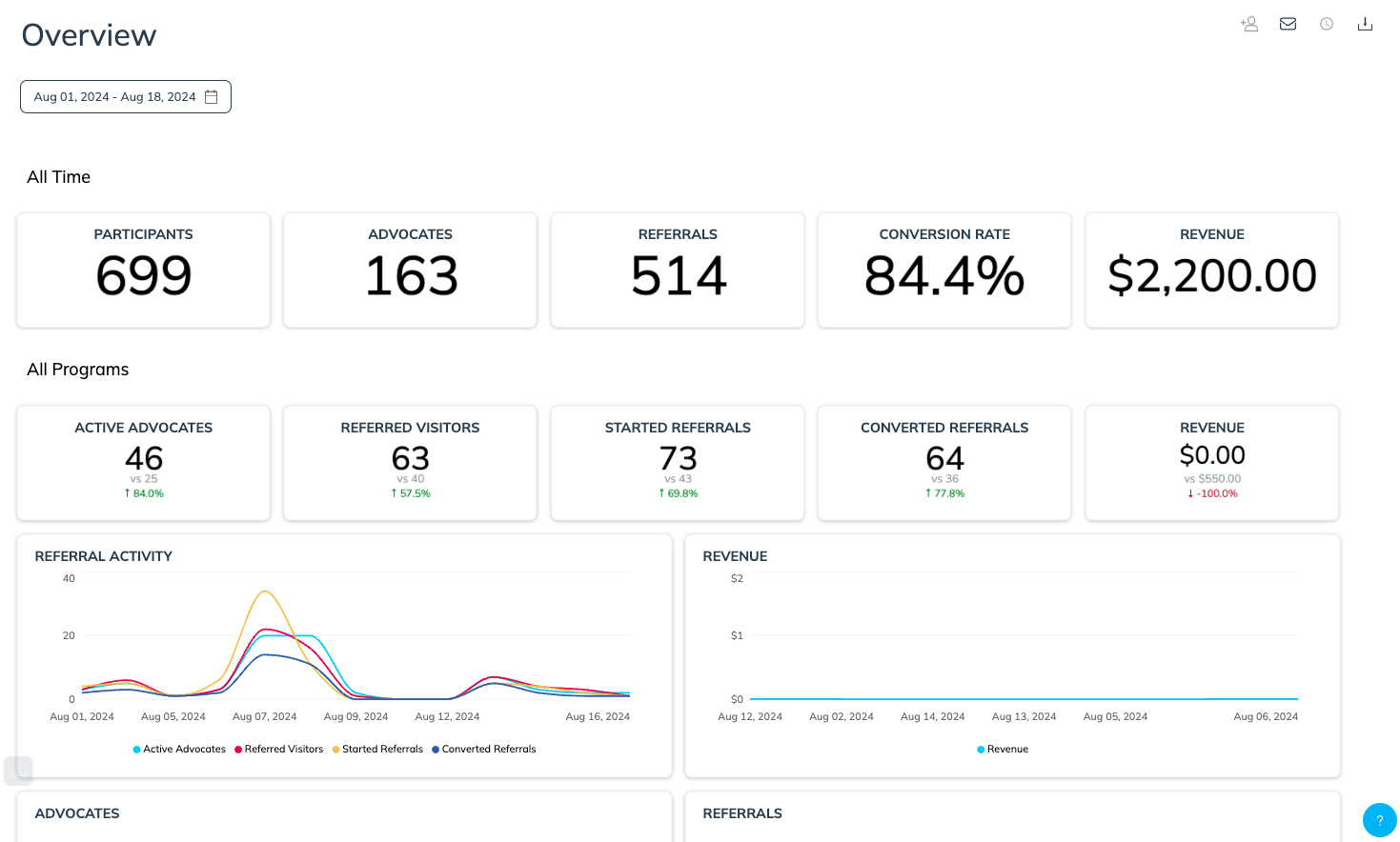Click the Referral Activity chart title
The width and height of the screenshot is (1400, 842).
[x=104, y=556]
